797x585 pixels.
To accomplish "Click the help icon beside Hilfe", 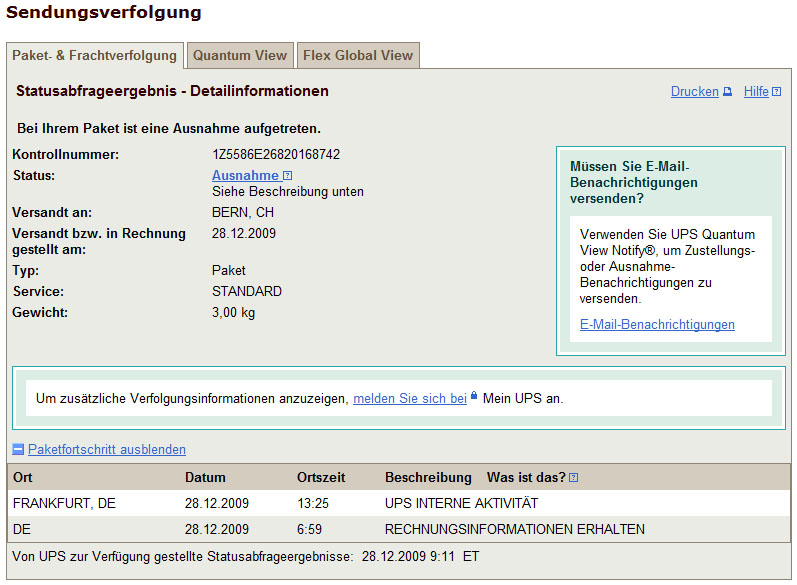I will [x=777, y=92].
